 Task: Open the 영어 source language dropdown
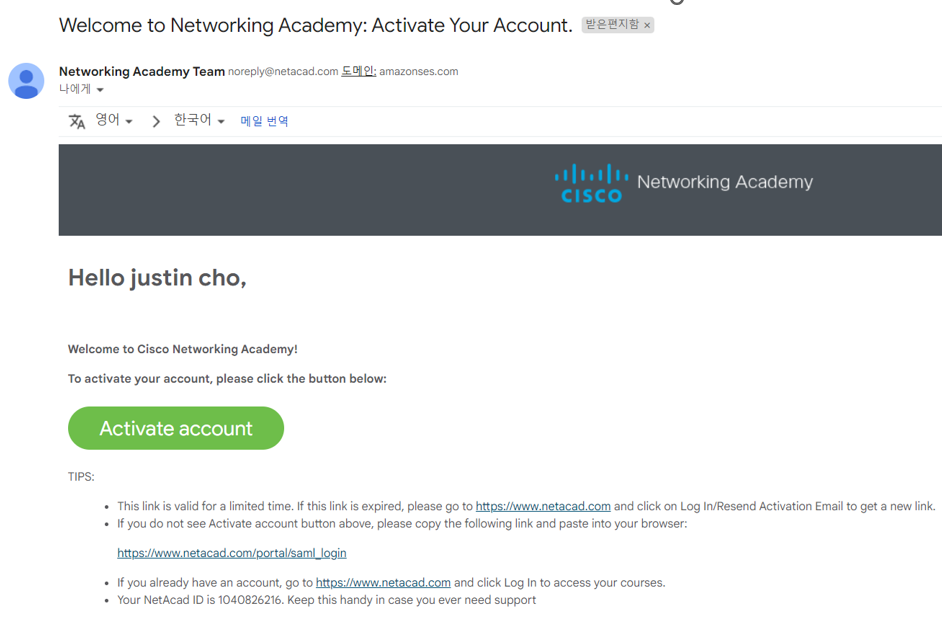pyautogui.click(x=114, y=120)
